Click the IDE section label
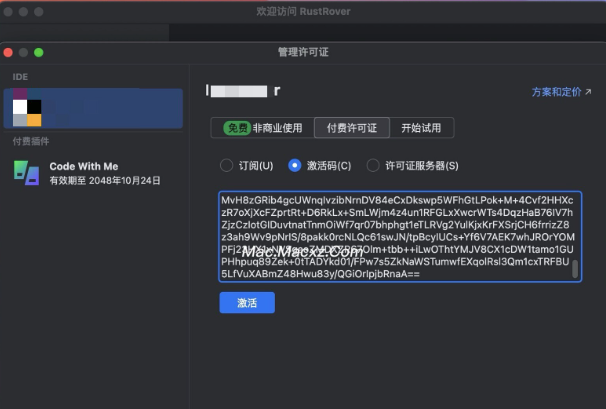606x409 pixels. [x=20, y=77]
